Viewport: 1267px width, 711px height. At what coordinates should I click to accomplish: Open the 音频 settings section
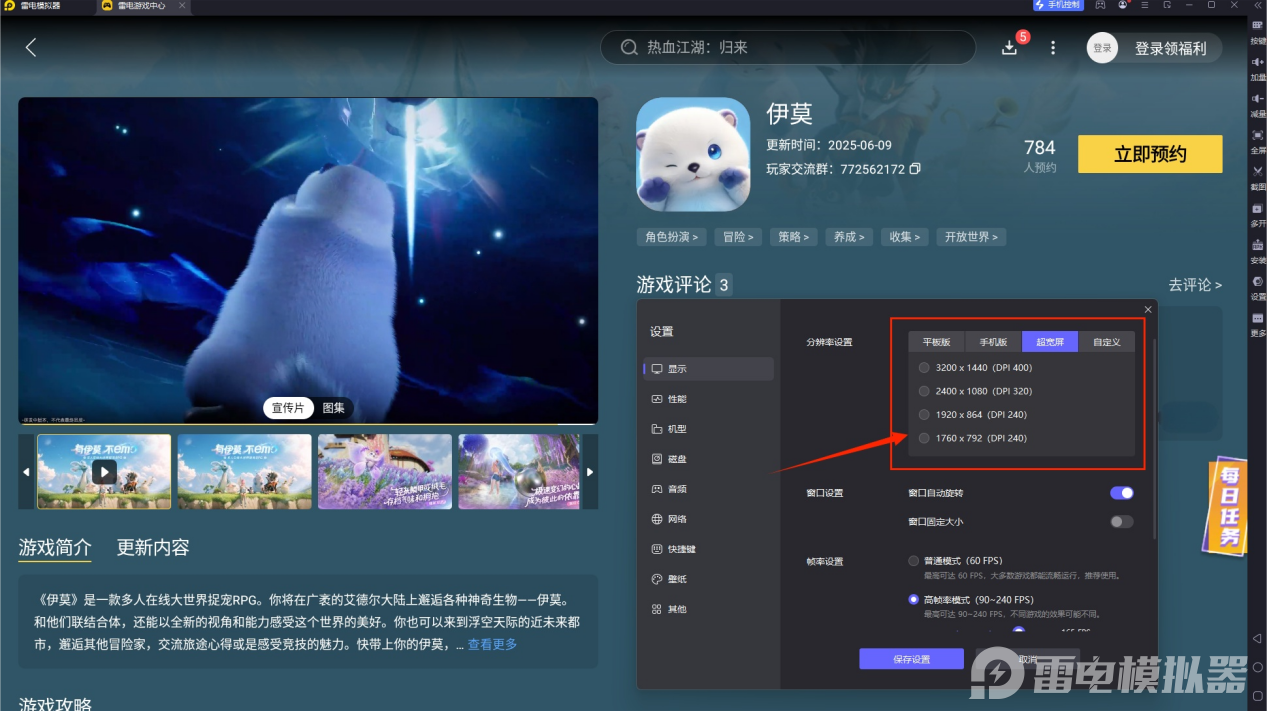[709, 489]
